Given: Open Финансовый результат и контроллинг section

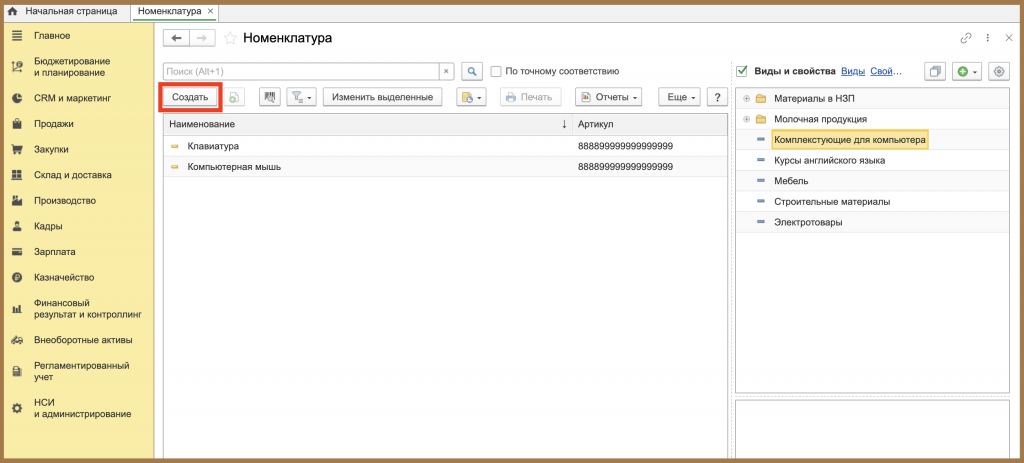Looking at the screenshot, I should [x=77, y=308].
